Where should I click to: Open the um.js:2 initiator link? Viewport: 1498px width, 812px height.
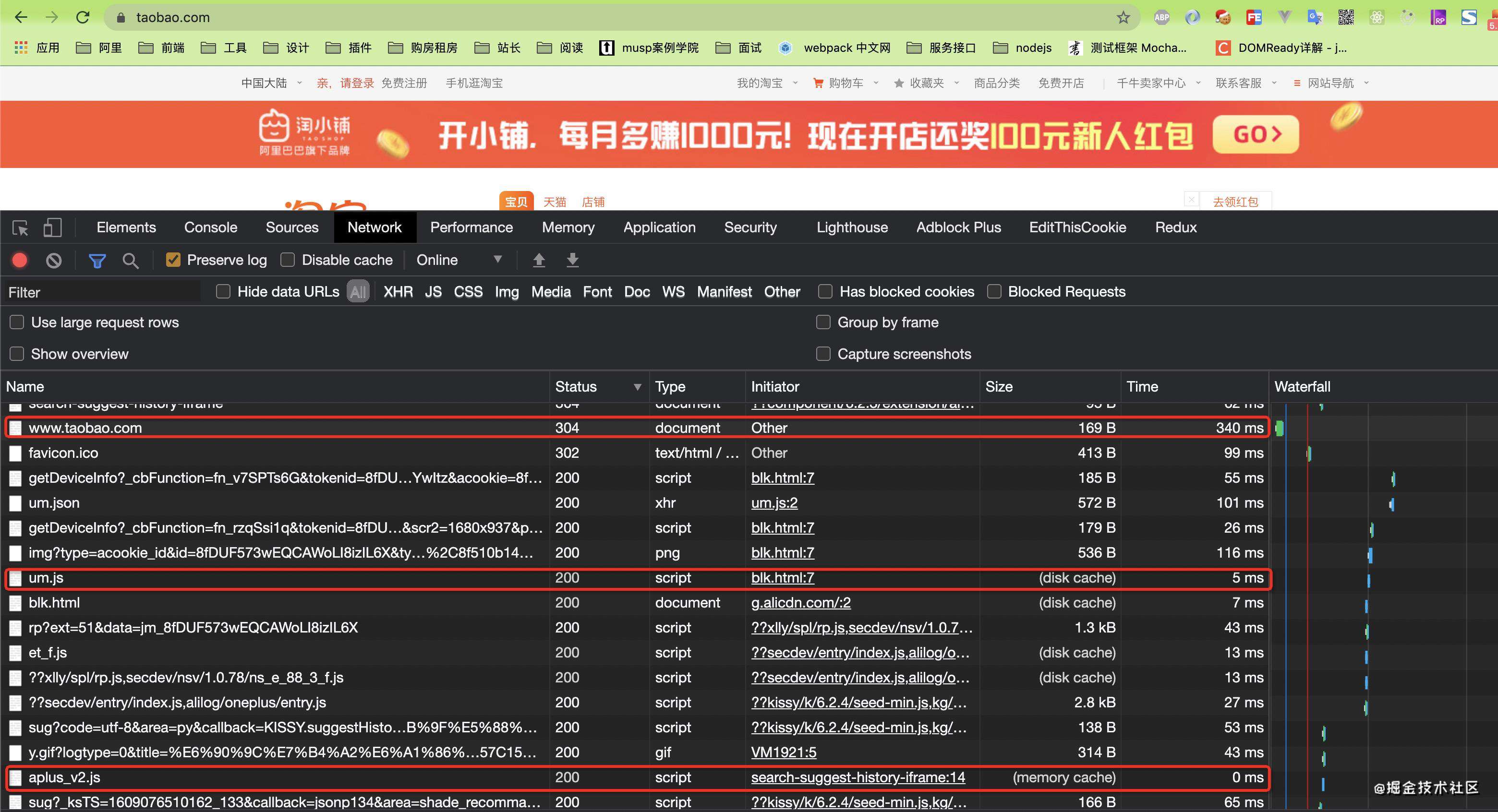(x=774, y=503)
